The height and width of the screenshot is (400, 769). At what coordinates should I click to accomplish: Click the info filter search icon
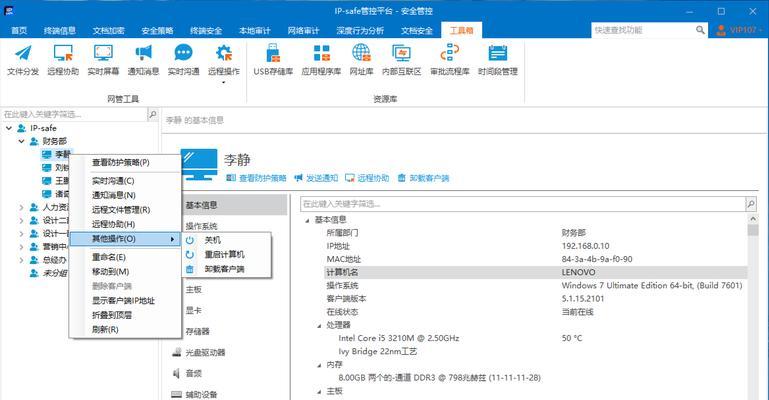(751, 203)
